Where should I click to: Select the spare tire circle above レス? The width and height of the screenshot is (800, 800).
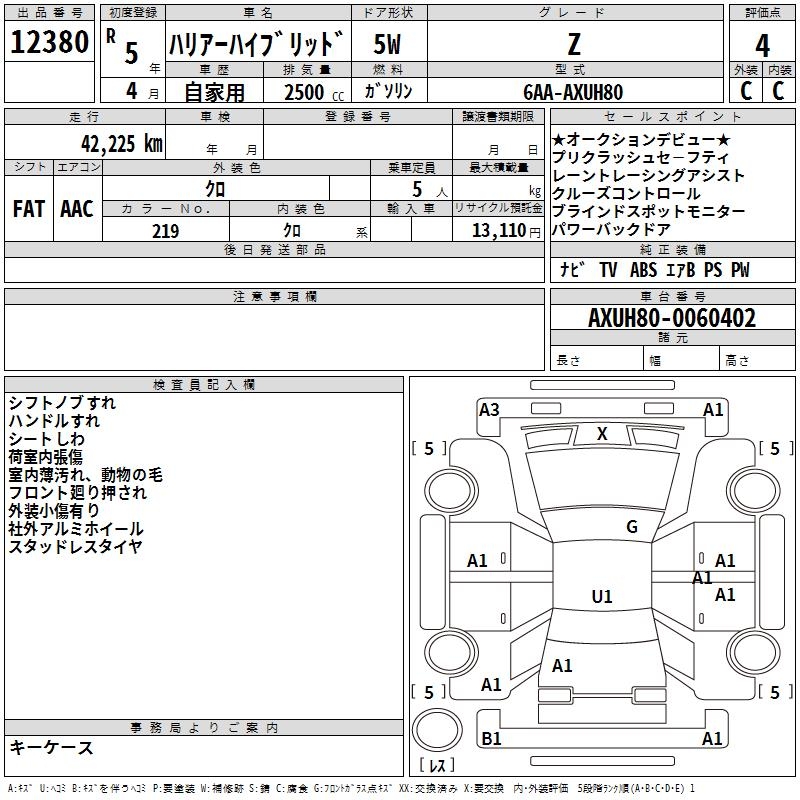click(437, 730)
